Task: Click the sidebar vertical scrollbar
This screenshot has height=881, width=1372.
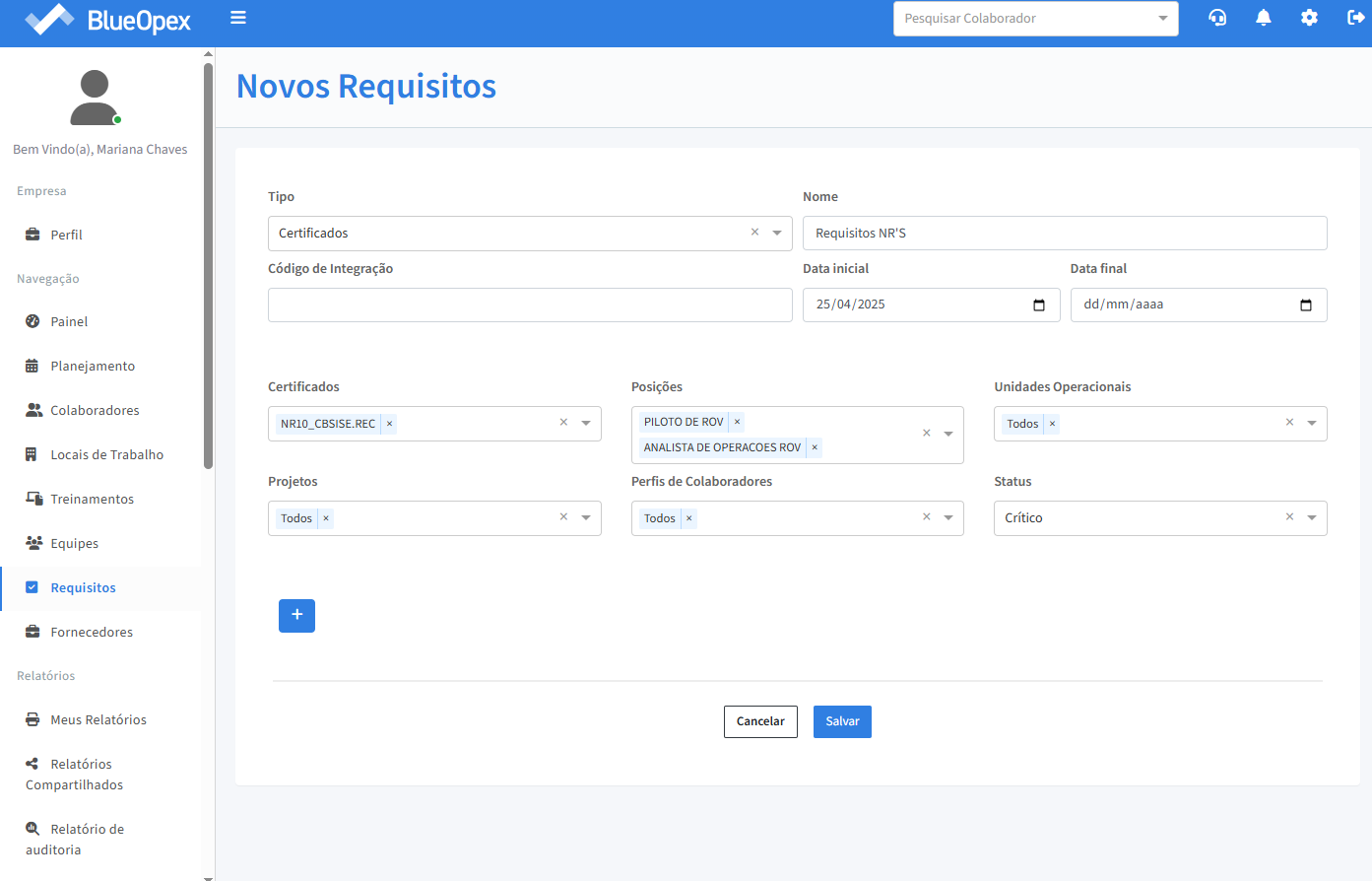Action: 208,266
